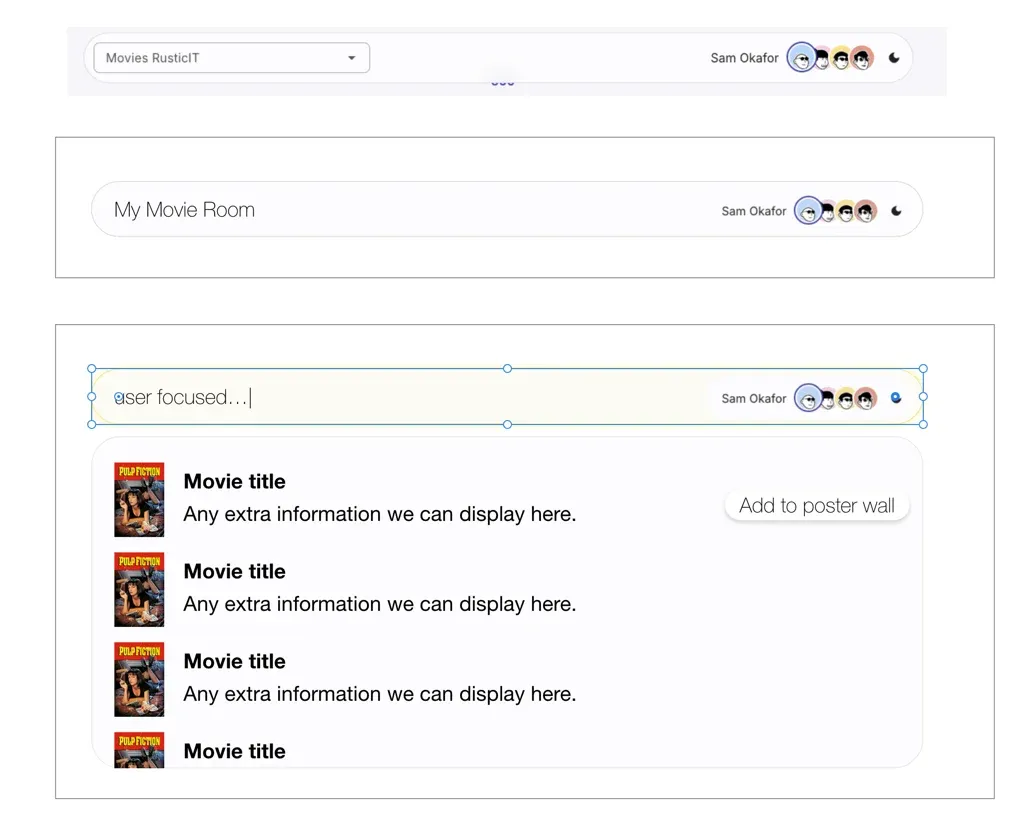Open the Movies RusticIT dropdown
This screenshot has height=814, width=1014.
click(x=232, y=58)
